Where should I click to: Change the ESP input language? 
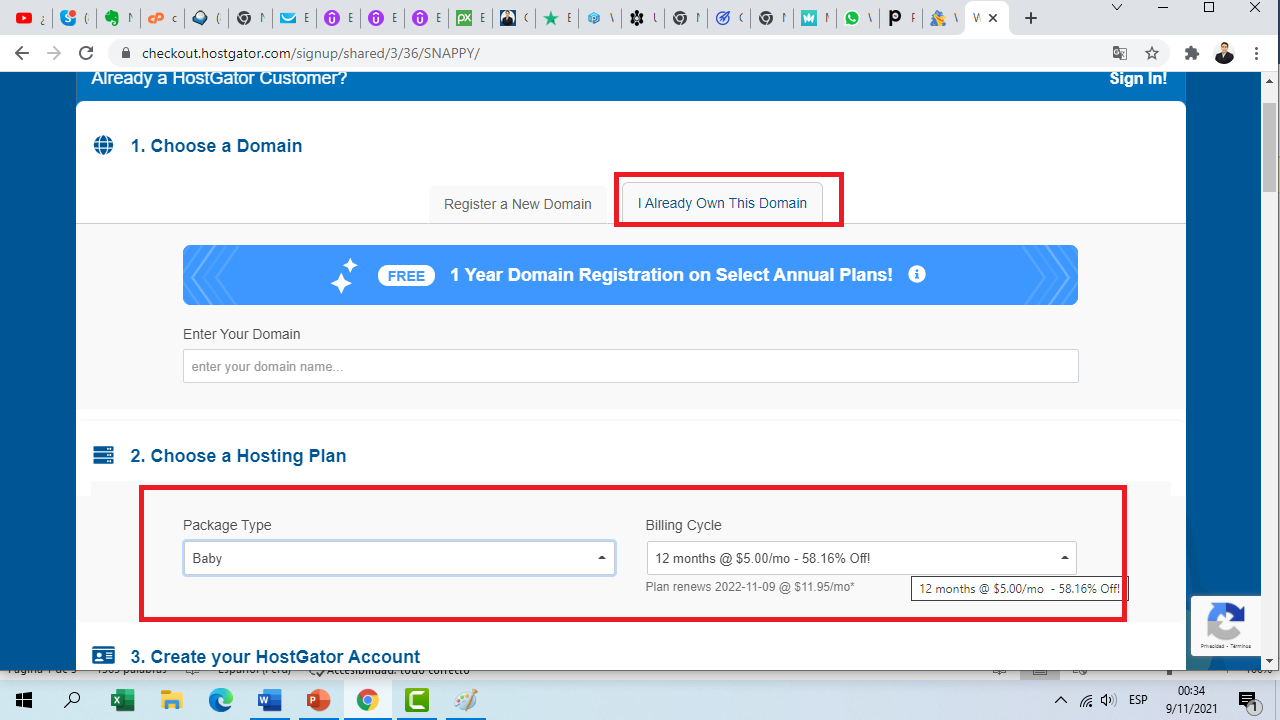click(x=1138, y=700)
